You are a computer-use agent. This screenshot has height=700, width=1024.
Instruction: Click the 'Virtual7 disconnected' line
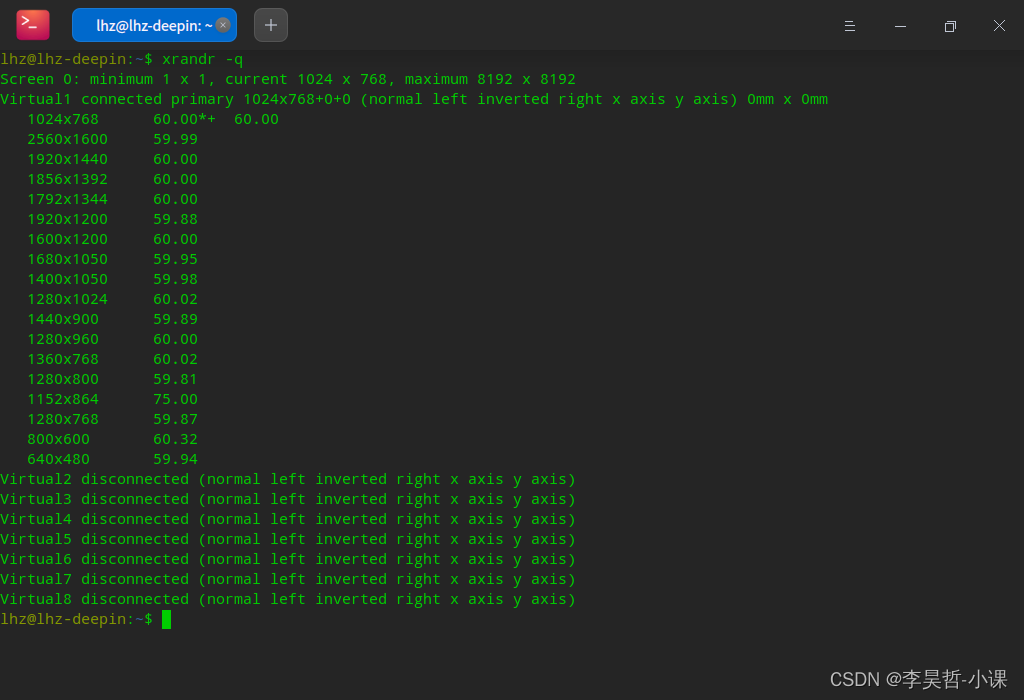click(288, 579)
